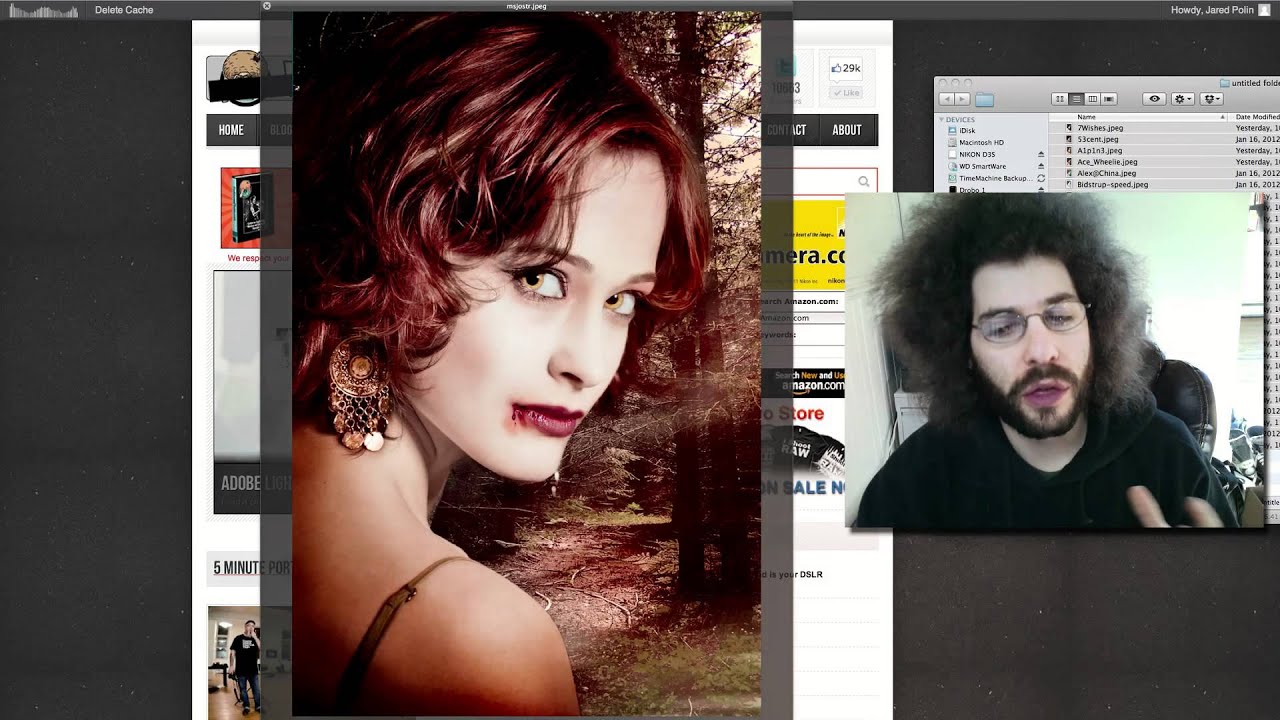The image size is (1280, 720).
Task: Close the msjostr.jpeg Quick Look preview
Action: point(267,6)
